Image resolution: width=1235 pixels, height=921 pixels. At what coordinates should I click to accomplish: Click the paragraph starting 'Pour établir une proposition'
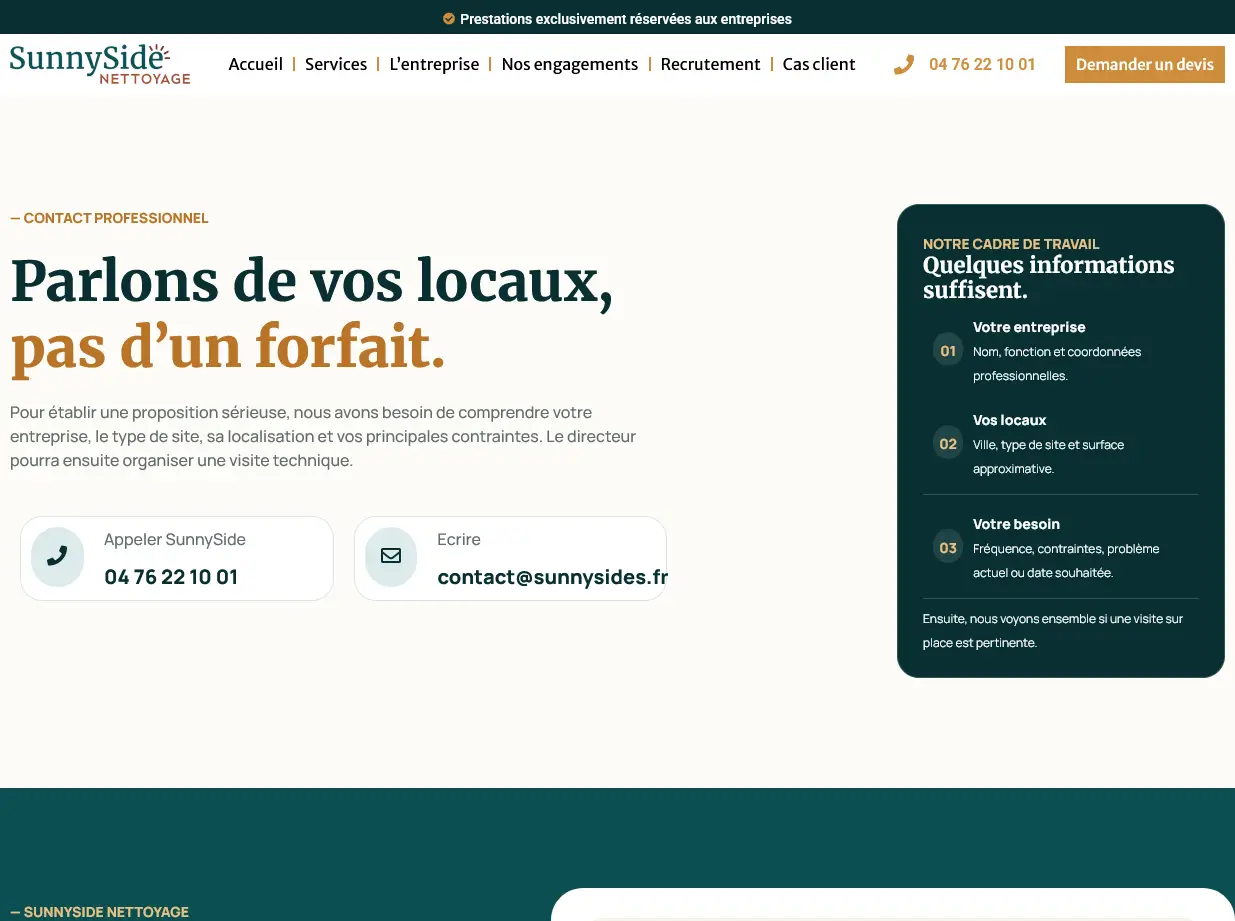323,436
